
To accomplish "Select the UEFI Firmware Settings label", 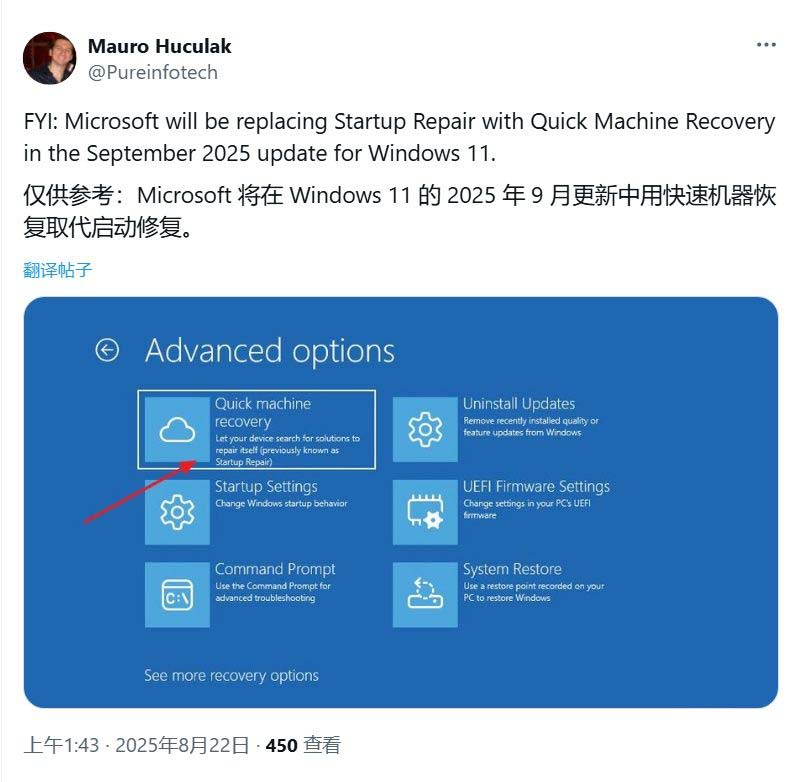I will 536,486.
